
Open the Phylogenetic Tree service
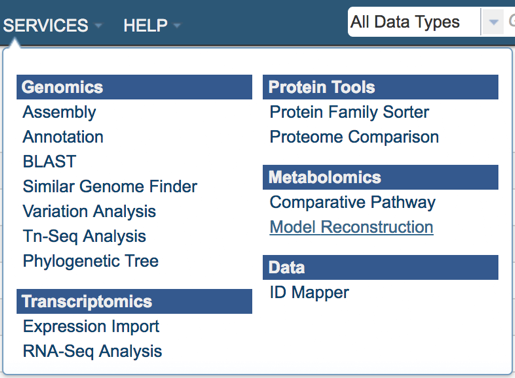(91, 261)
